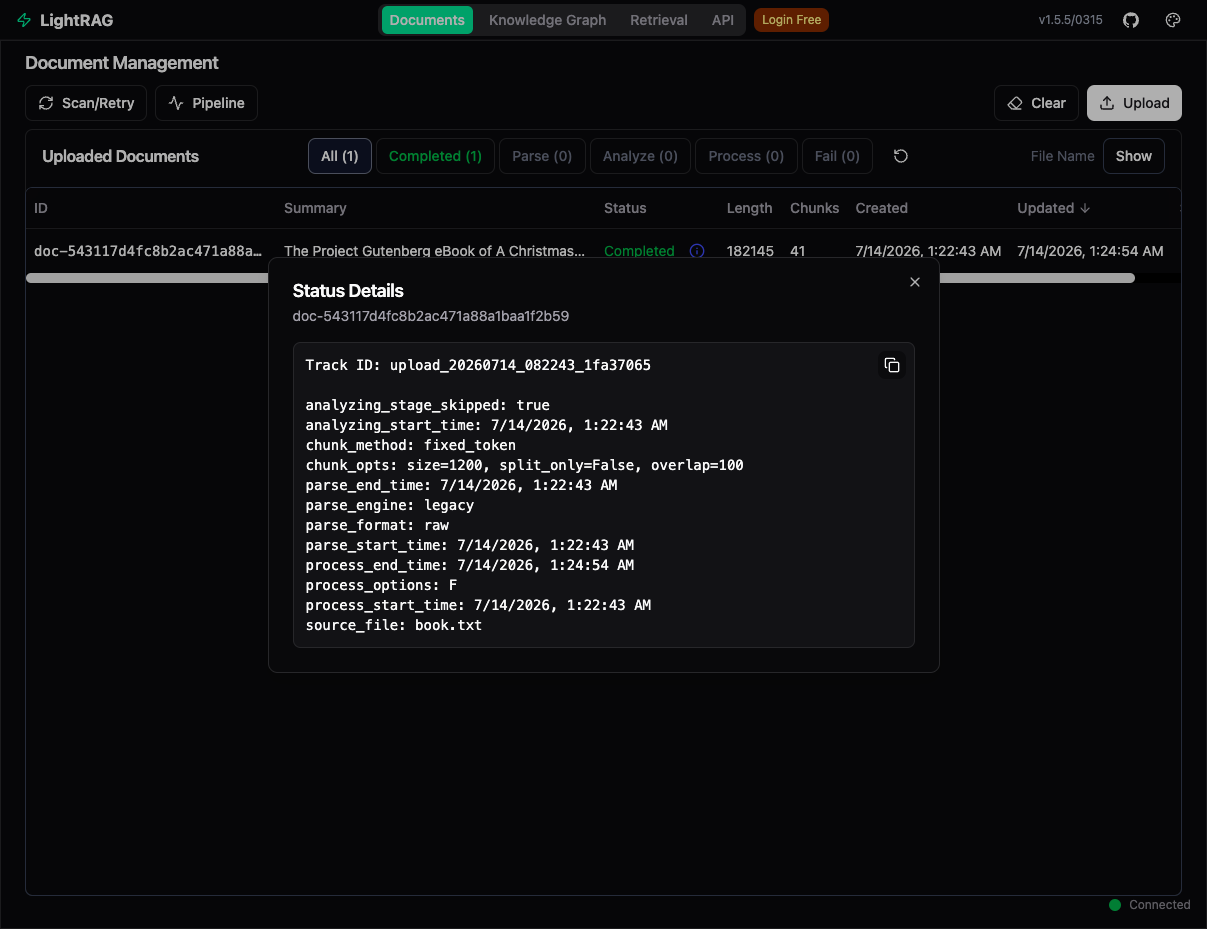Click the chunk_method: fixed_token line
The width and height of the screenshot is (1207, 929).
[411, 445]
